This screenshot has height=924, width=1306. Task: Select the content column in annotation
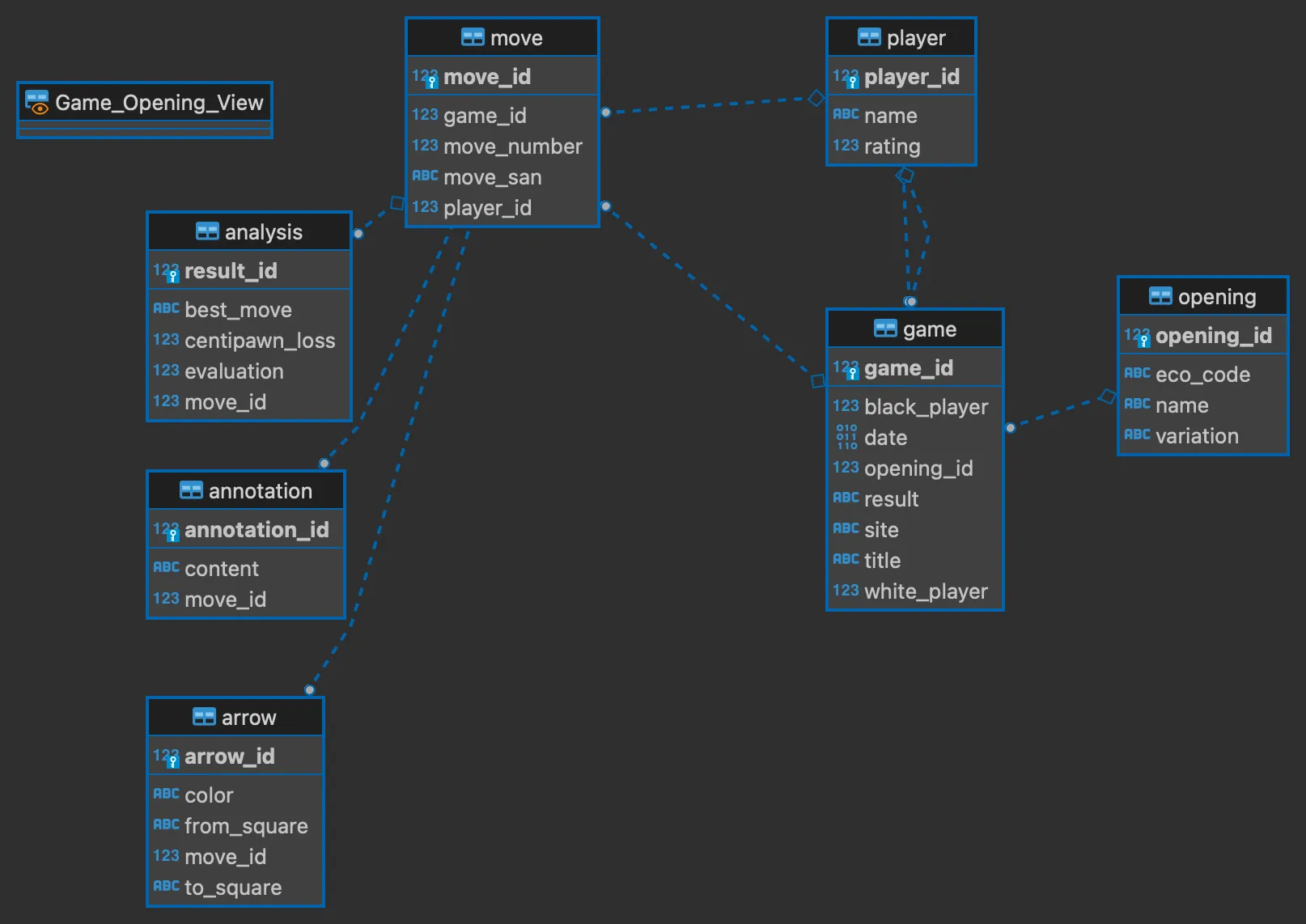click(x=221, y=568)
